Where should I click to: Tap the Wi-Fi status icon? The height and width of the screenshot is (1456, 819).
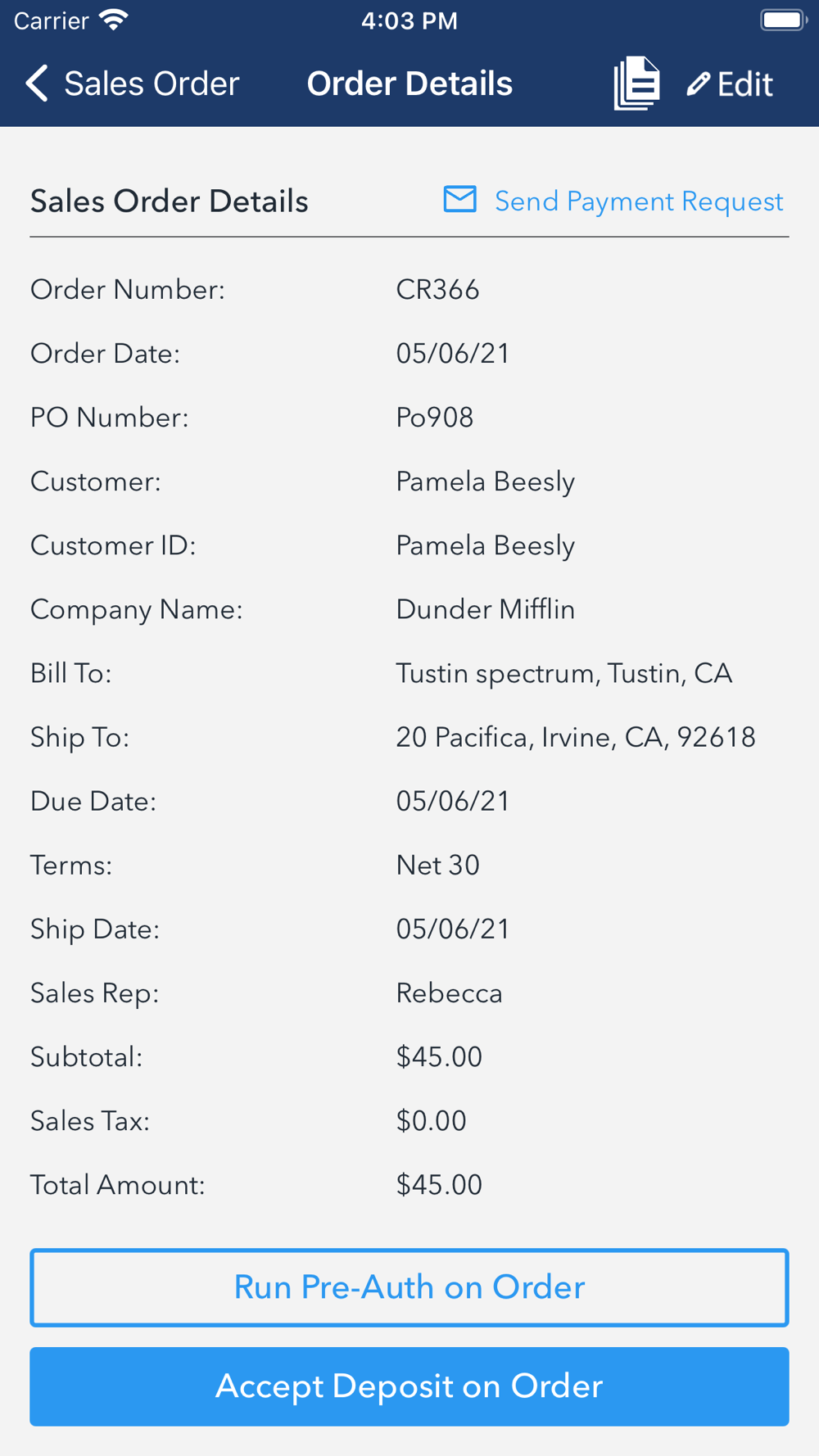113,20
